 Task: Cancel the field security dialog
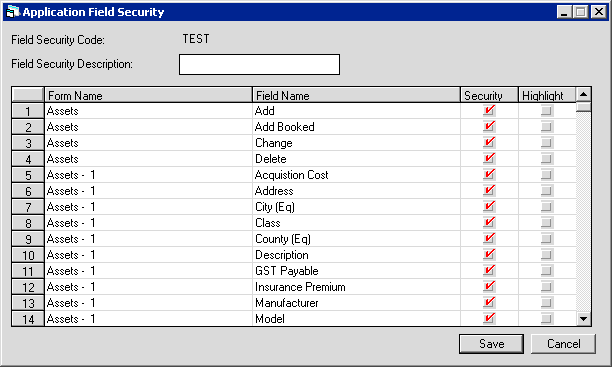click(x=563, y=344)
